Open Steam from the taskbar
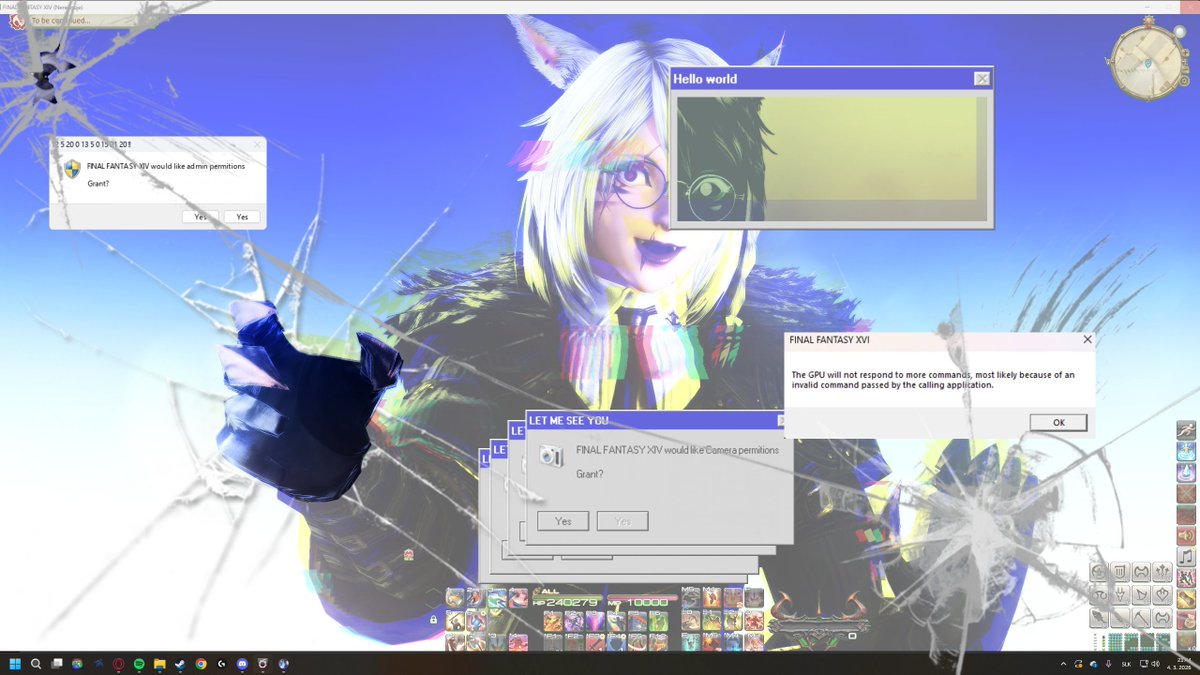The image size is (1200, 675). pyautogui.click(x=180, y=663)
